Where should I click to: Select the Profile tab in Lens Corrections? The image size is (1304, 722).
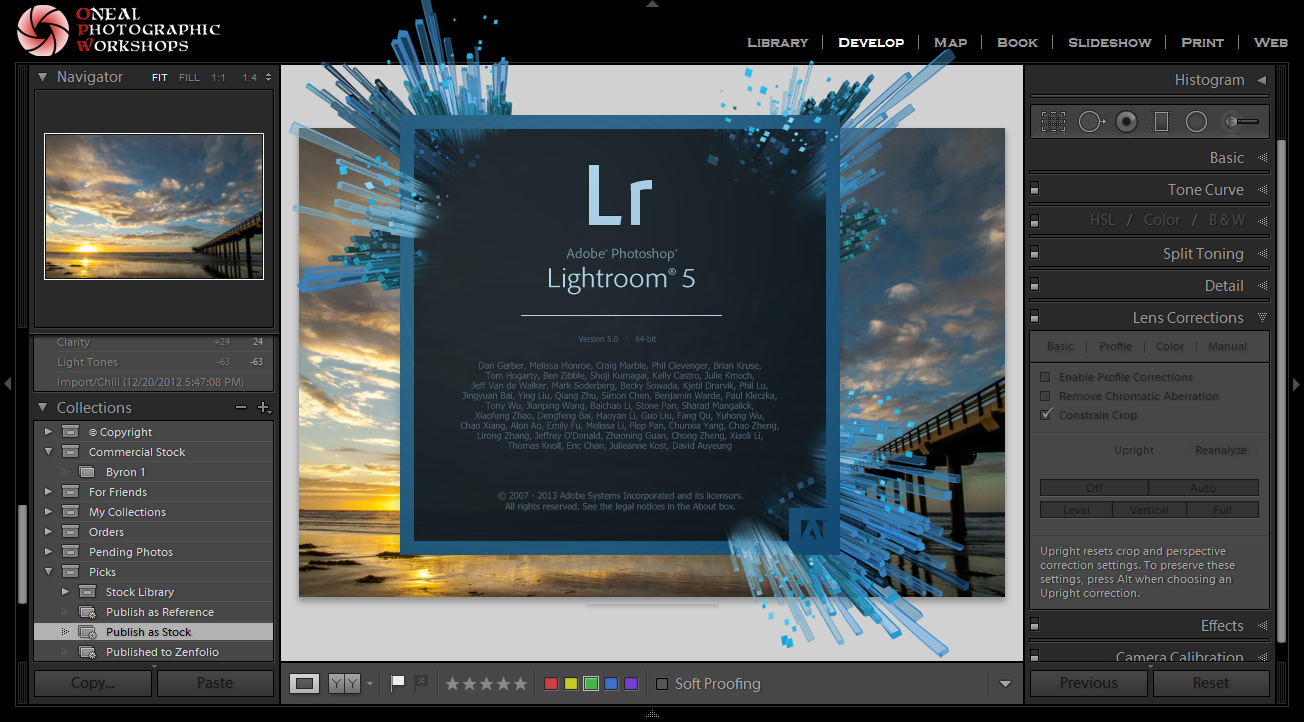pos(1115,346)
